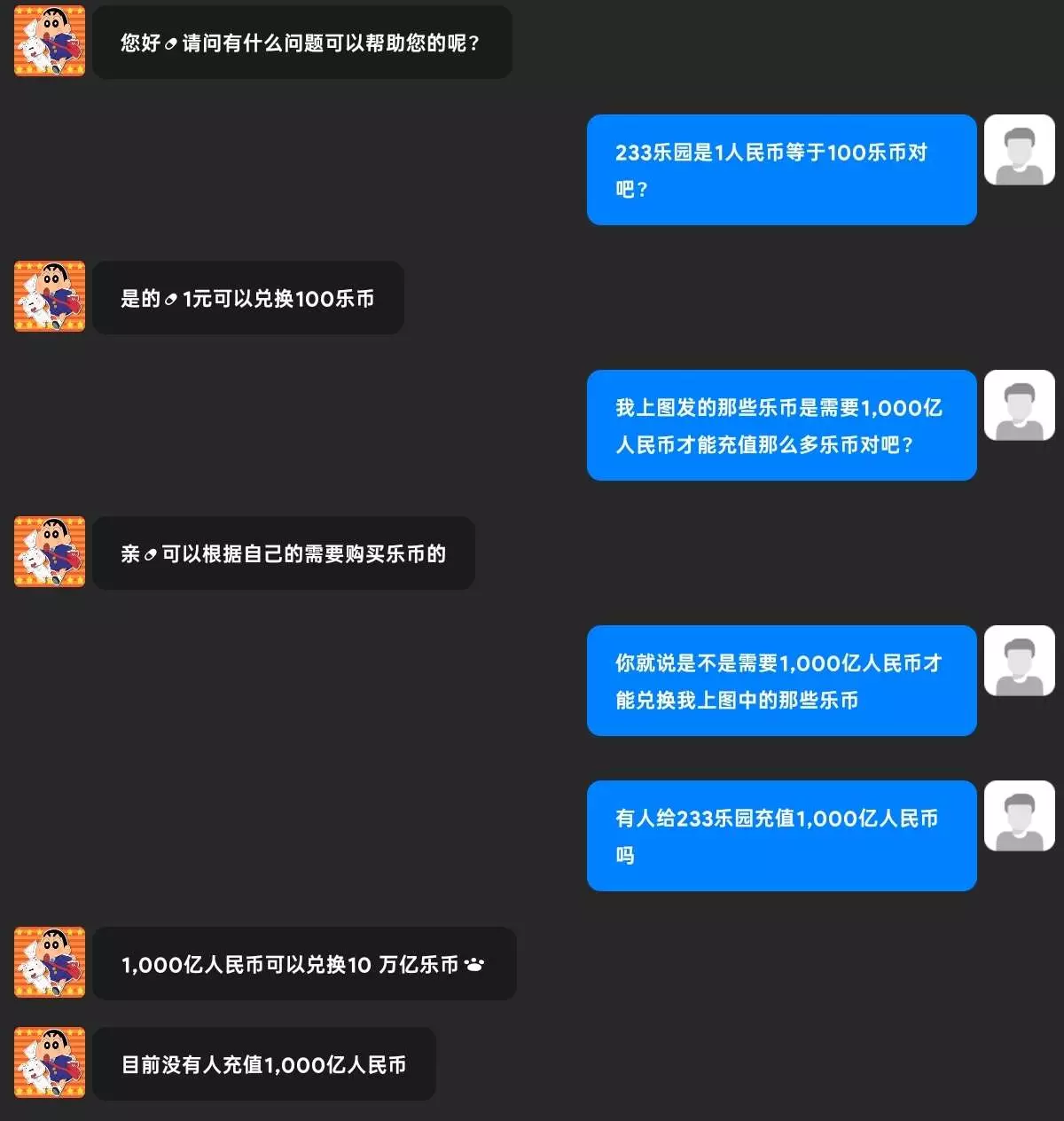Screen dimensions: 1064x1121
Task: Click the user avatar beside "你就说是不是需要" bubble
Action: (x=1020, y=661)
